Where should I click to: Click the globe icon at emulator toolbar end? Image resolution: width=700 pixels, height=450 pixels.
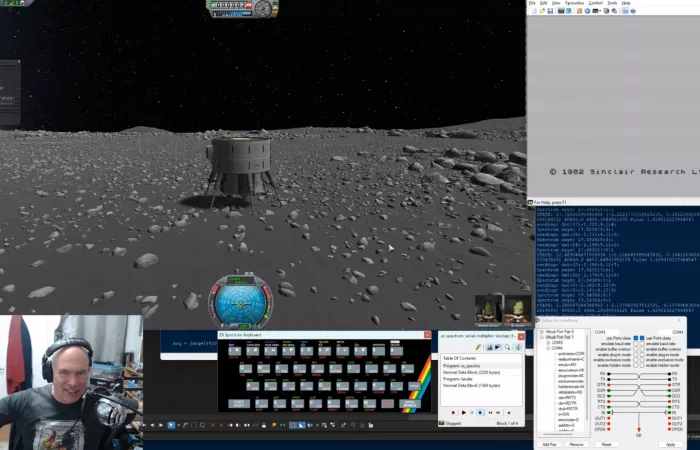pos(633,11)
